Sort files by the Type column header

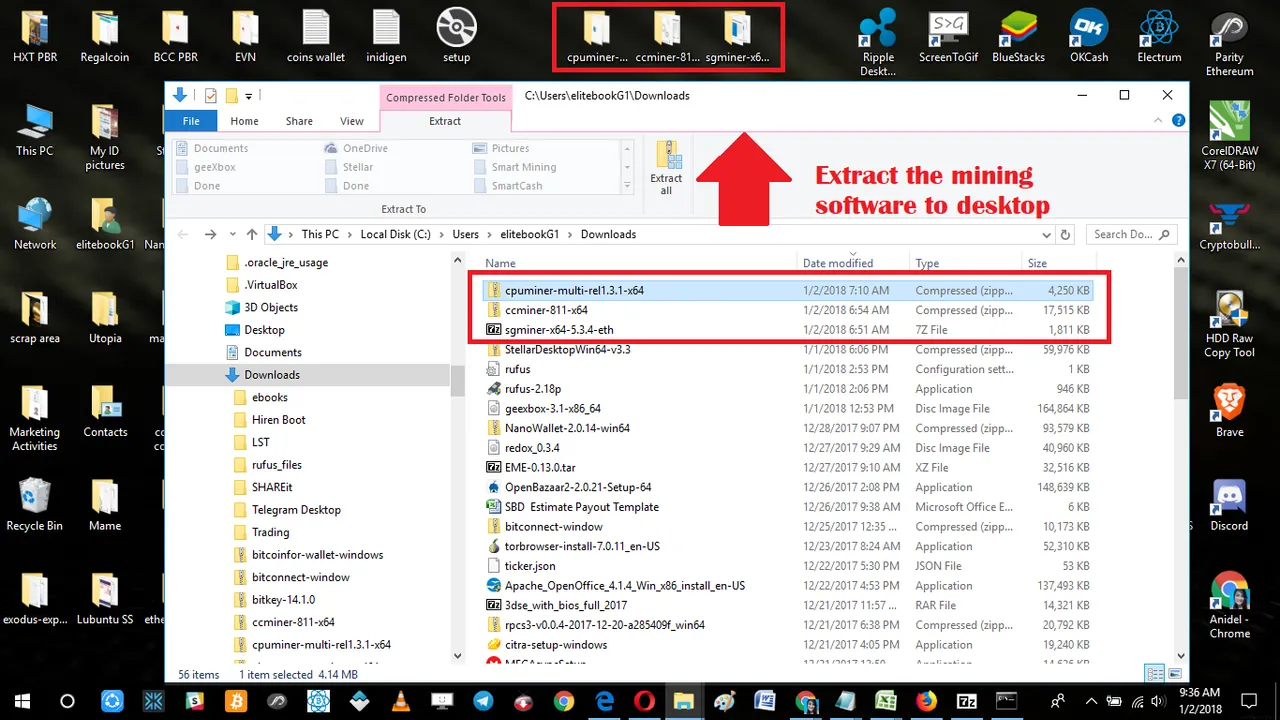pos(966,263)
